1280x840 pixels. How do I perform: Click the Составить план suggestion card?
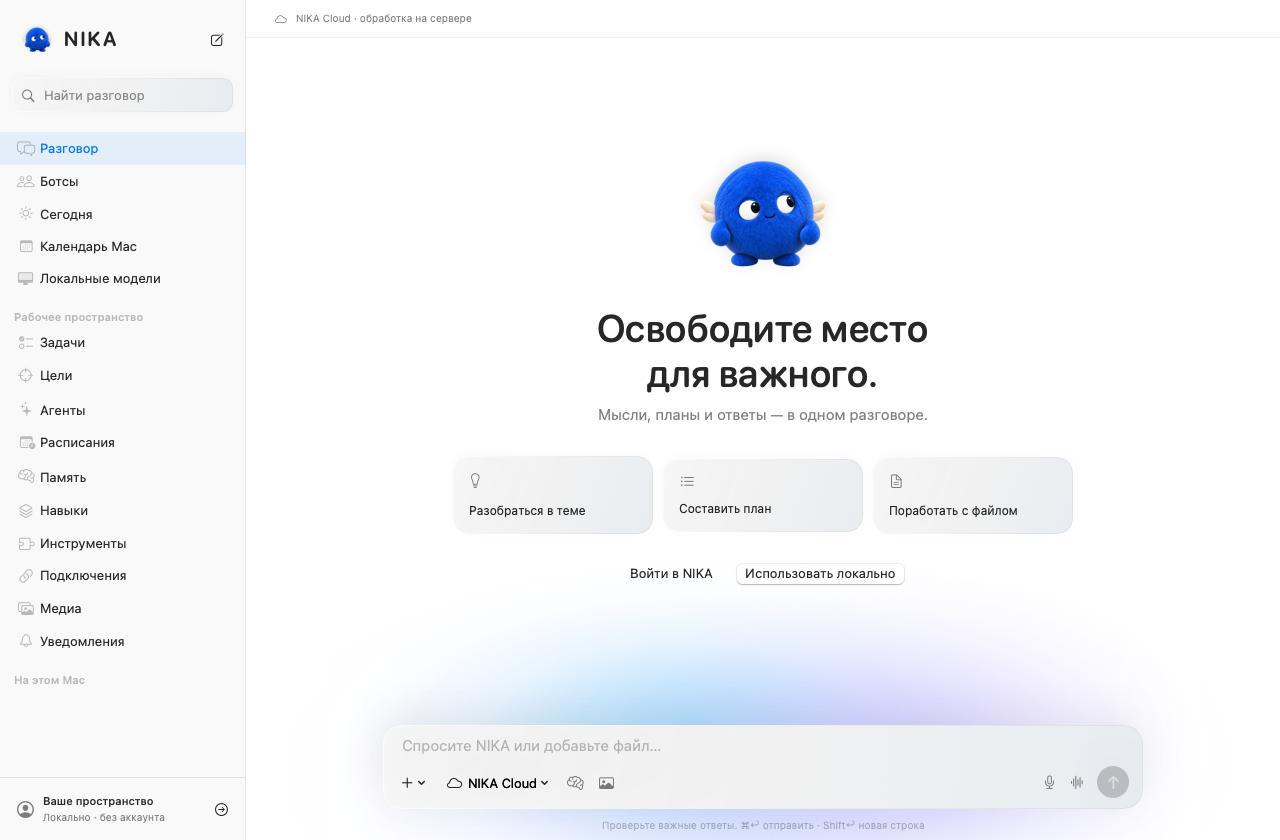point(763,495)
